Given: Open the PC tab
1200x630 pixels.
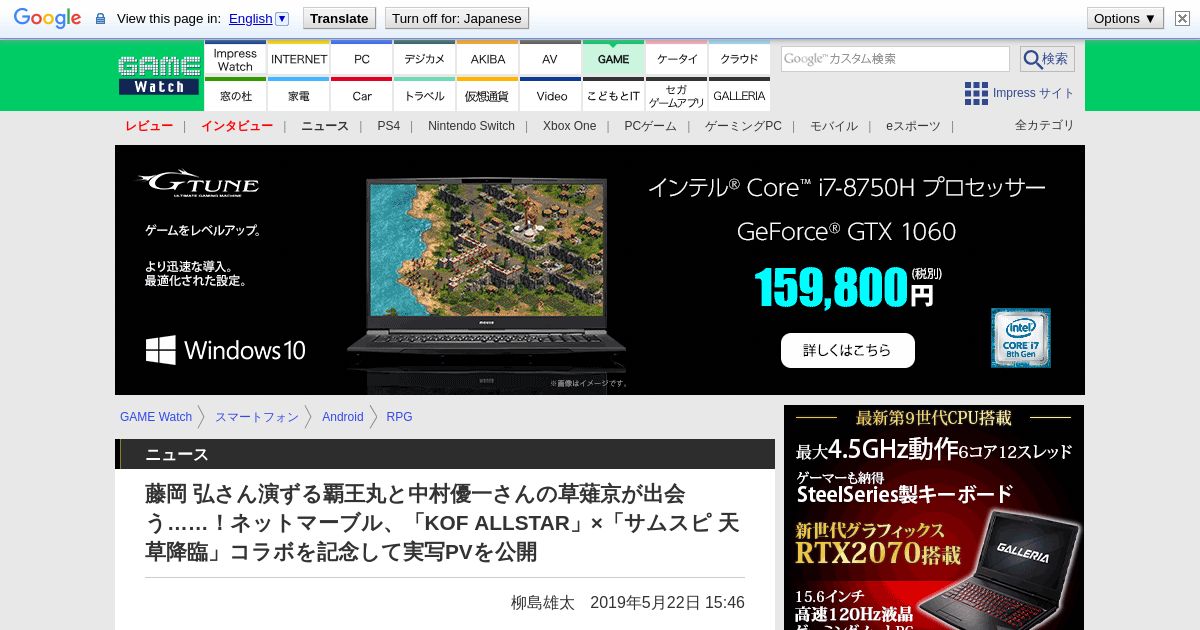Looking at the screenshot, I should pyautogui.click(x=362, y=58).
